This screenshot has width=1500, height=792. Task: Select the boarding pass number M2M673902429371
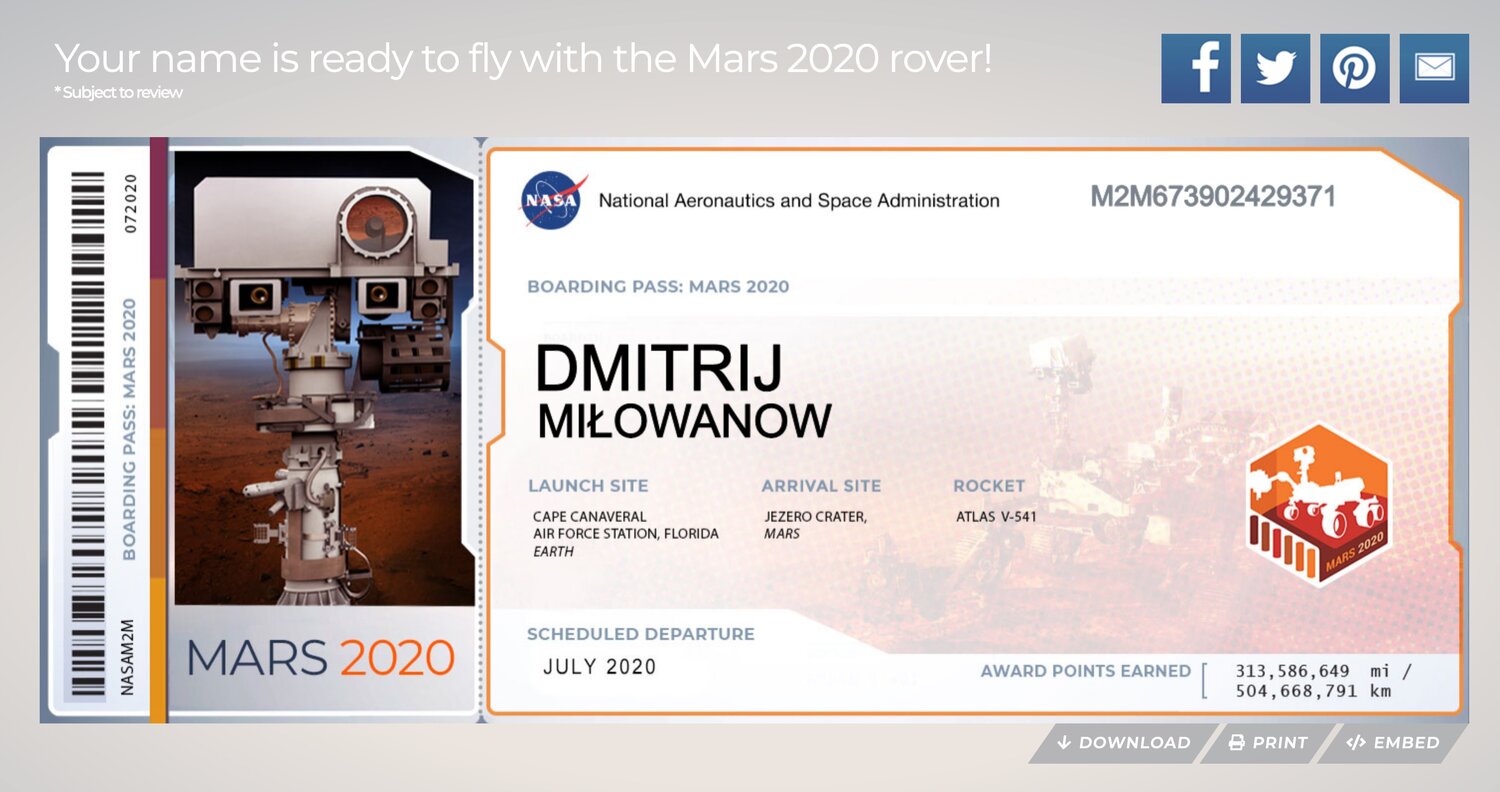[1213, 196]
